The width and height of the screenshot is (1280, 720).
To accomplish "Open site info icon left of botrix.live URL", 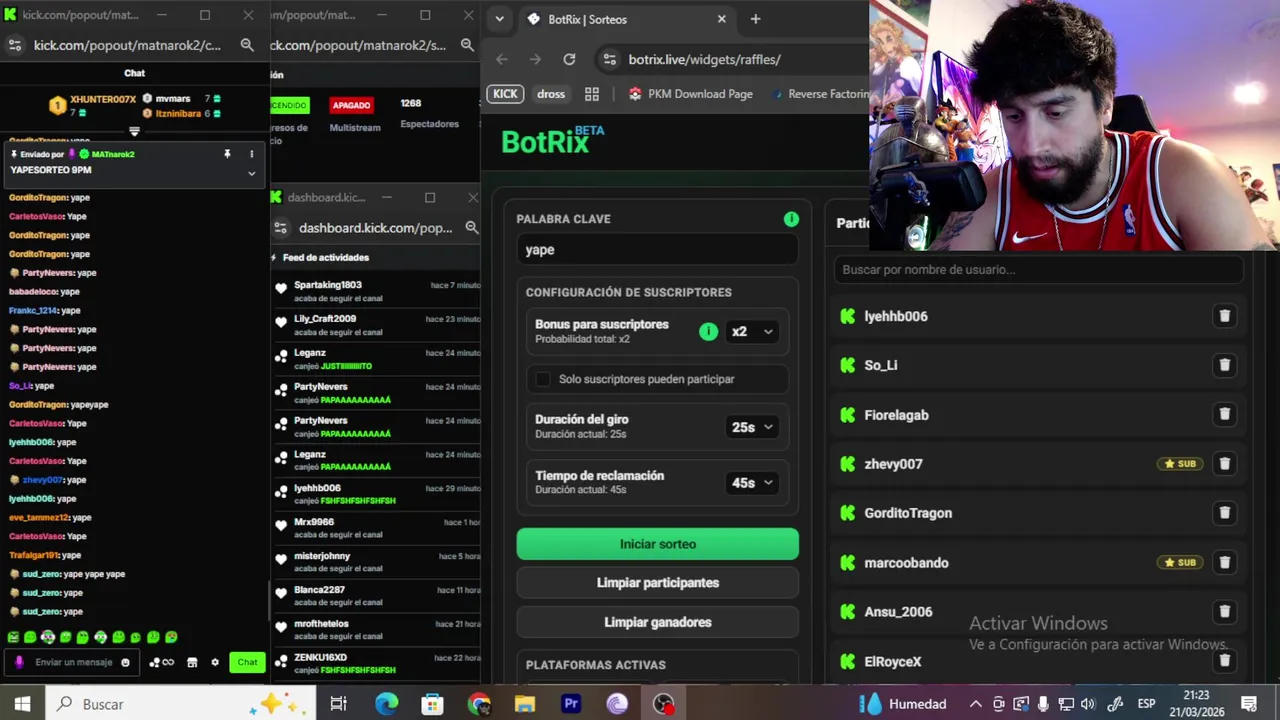I will 608,59.
